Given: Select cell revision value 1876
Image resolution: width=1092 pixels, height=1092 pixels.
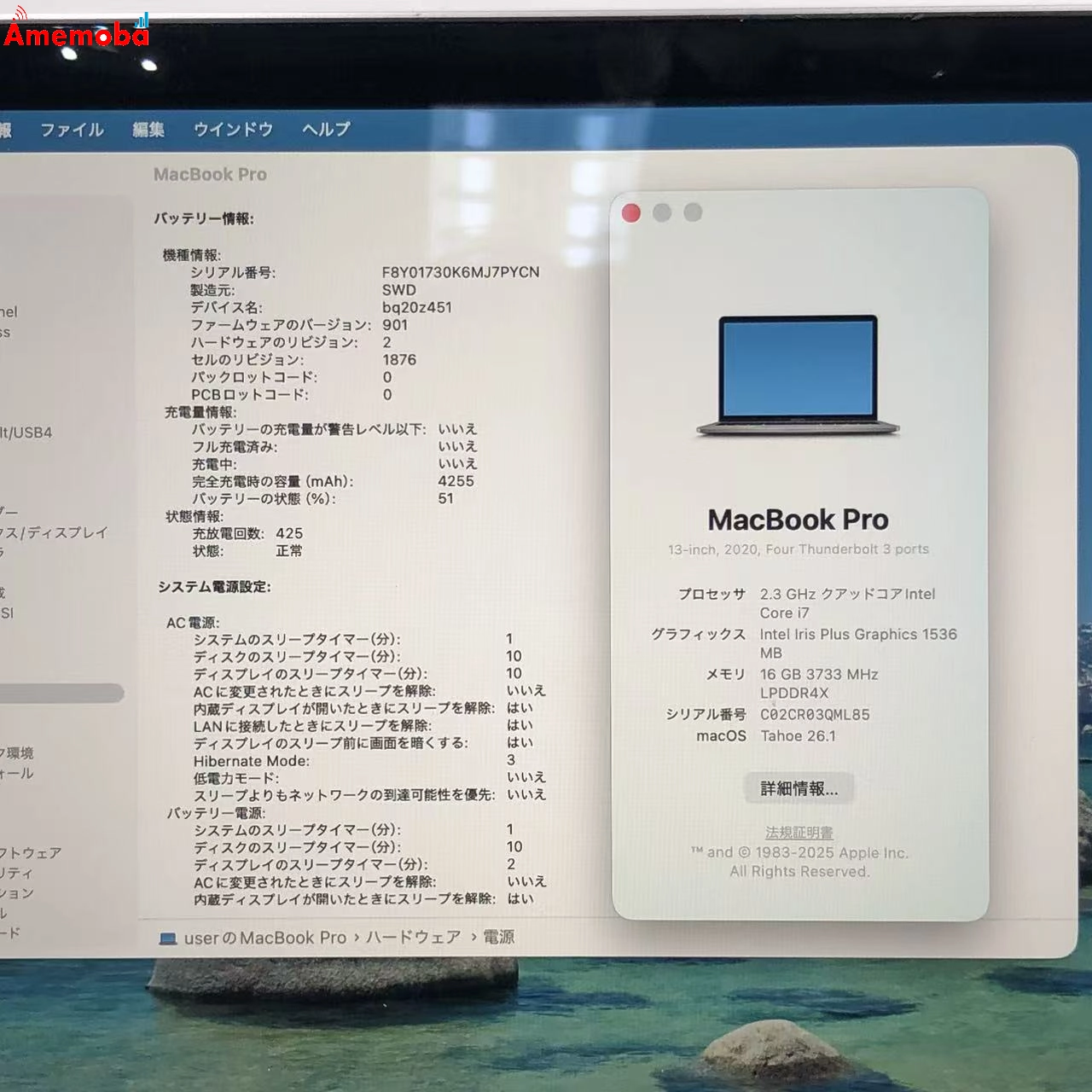Looking at the screenshot, I should tap(399, 360).
